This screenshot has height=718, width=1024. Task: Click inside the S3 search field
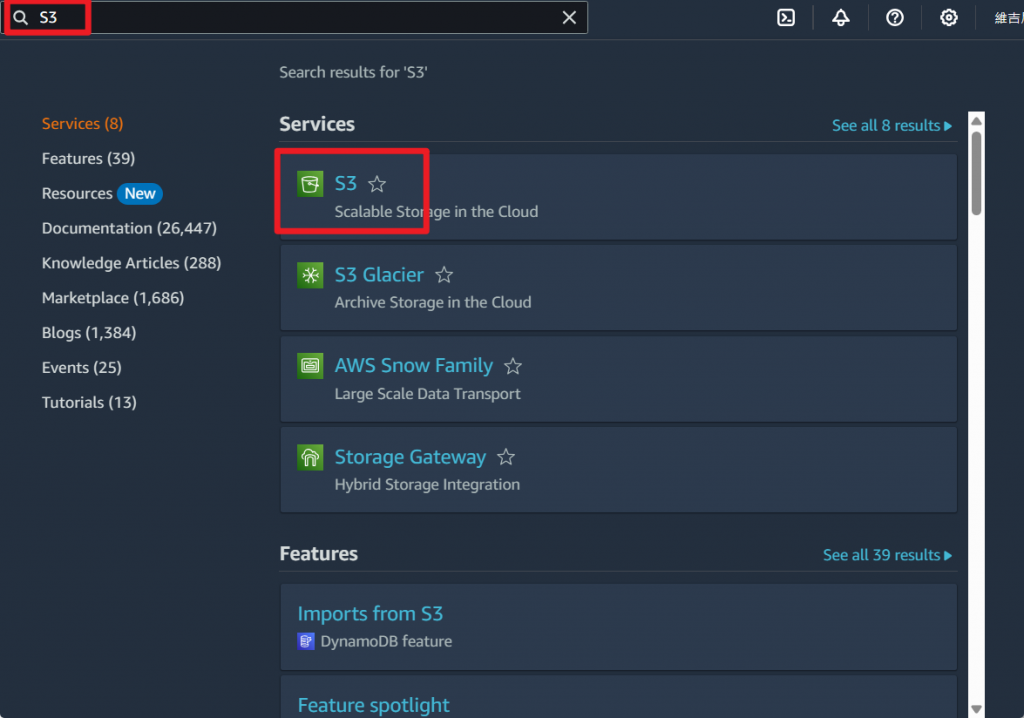coord(294,18)
